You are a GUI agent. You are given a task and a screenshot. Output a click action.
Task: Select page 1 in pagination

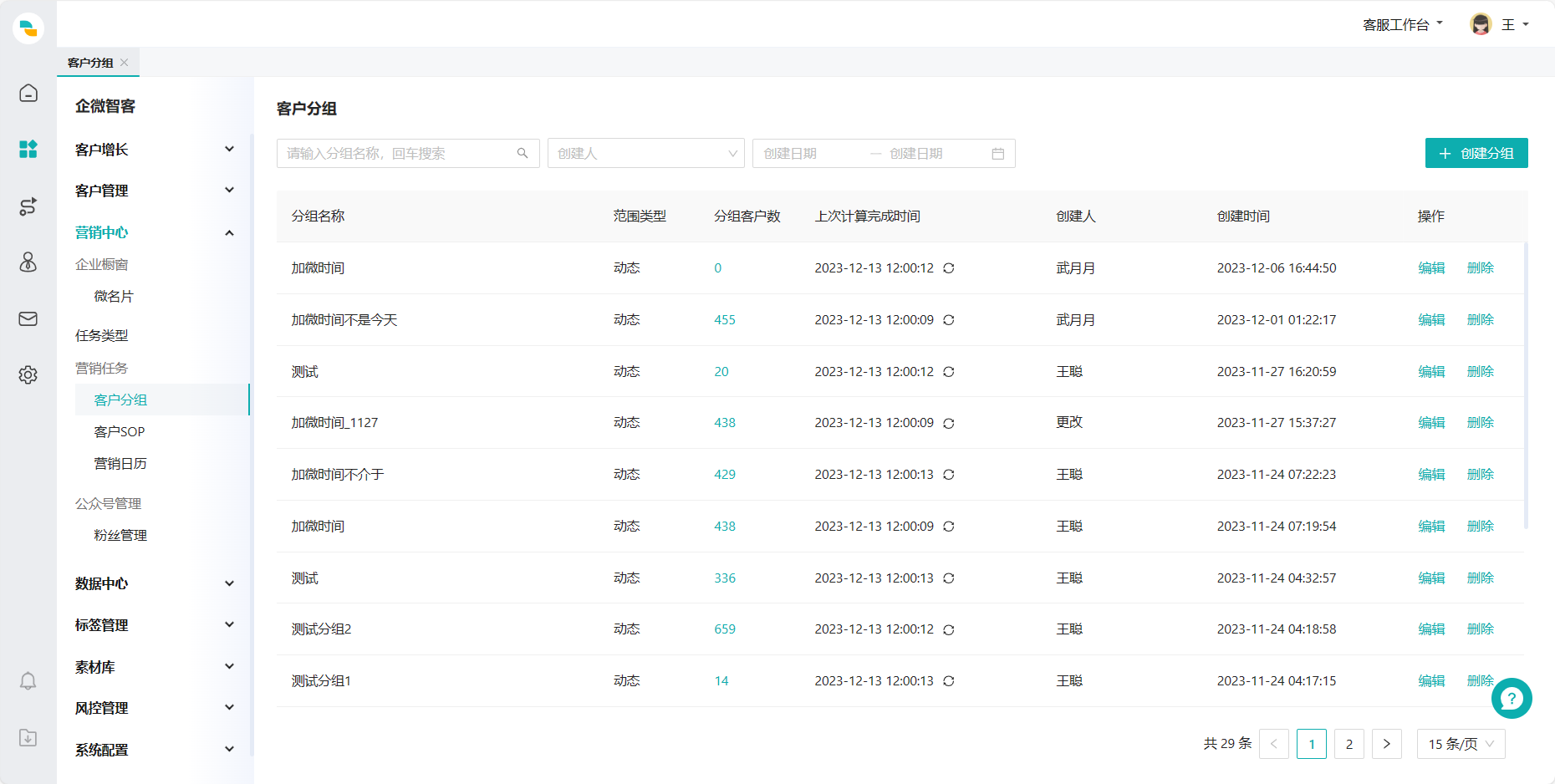1312,744
